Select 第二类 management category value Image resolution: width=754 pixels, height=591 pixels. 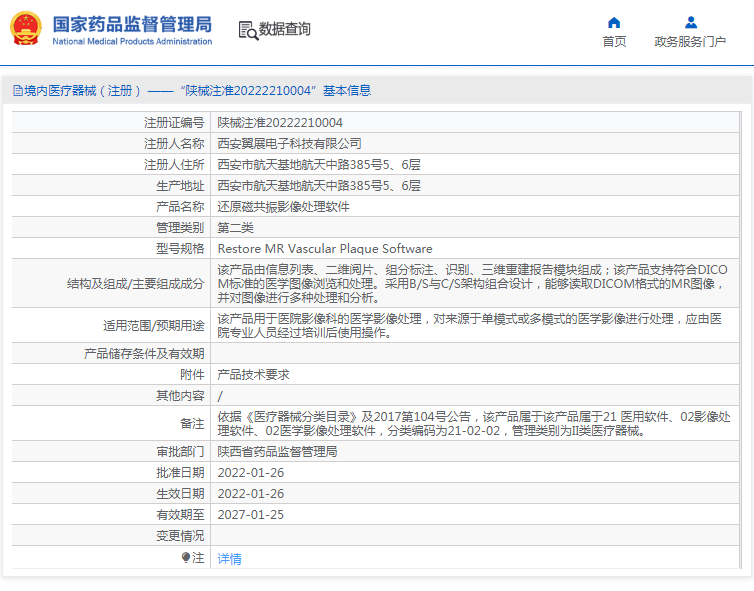[x=235, y=227]
